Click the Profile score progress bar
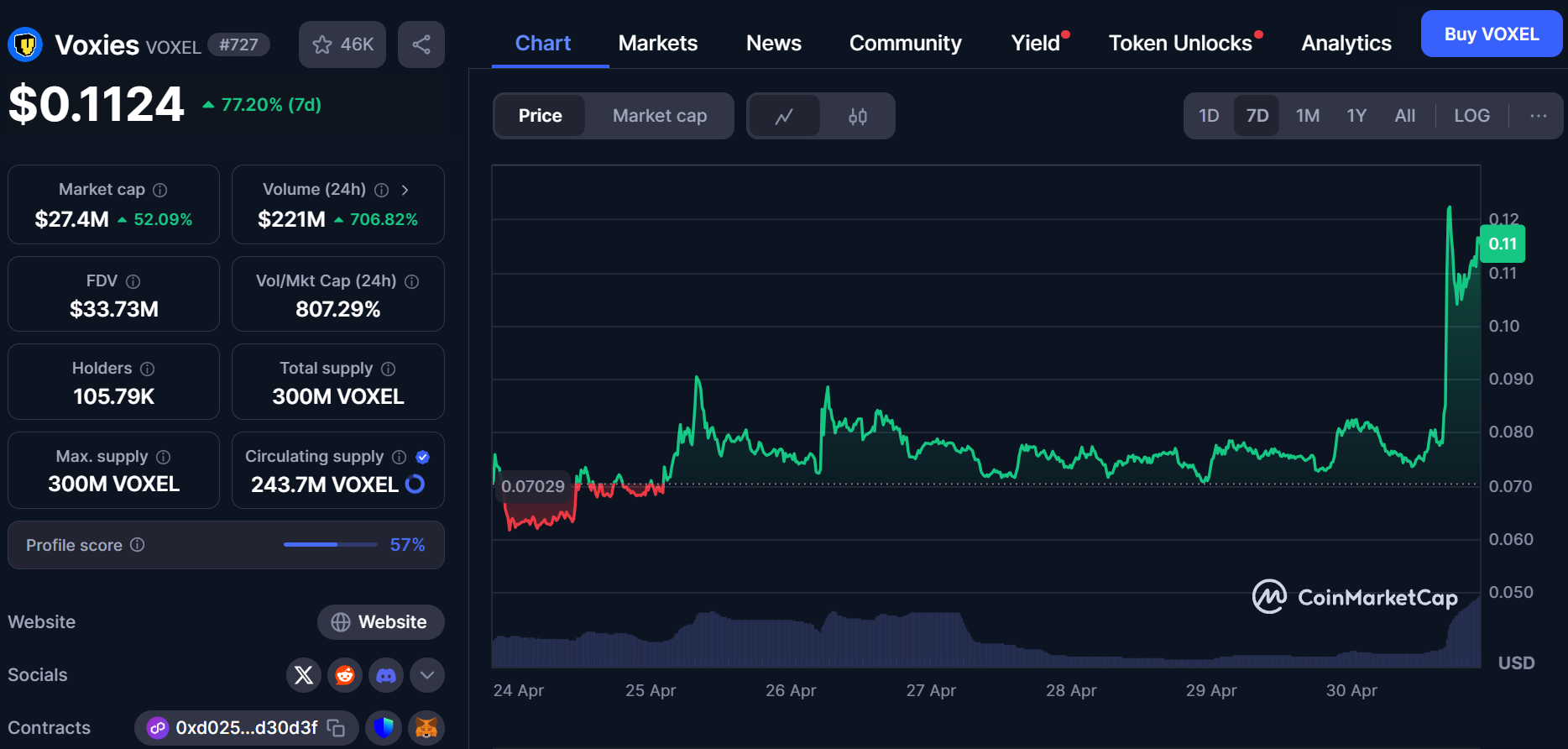Screen dimensions: 1568x749 (330, 545)
